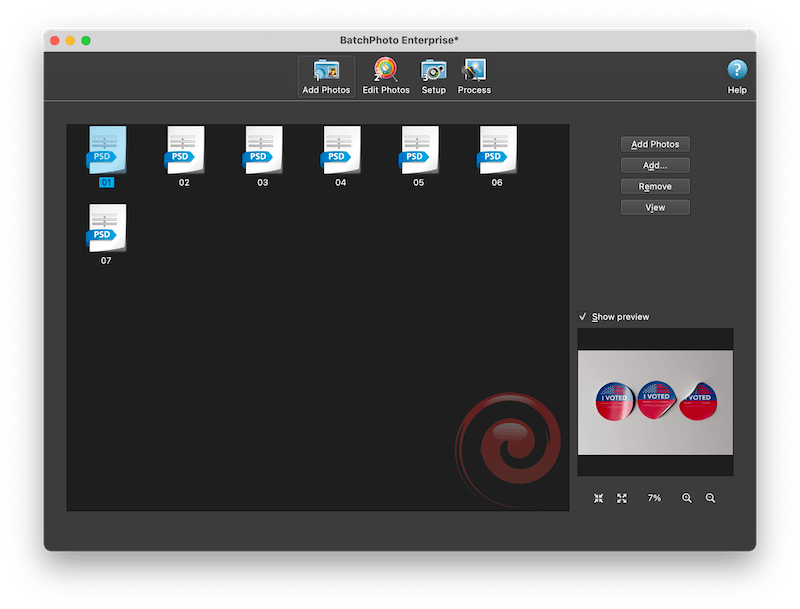The height and width of the screenshot is (609, 800).
Task: Click the file label 01
Action: pos(106,183)
